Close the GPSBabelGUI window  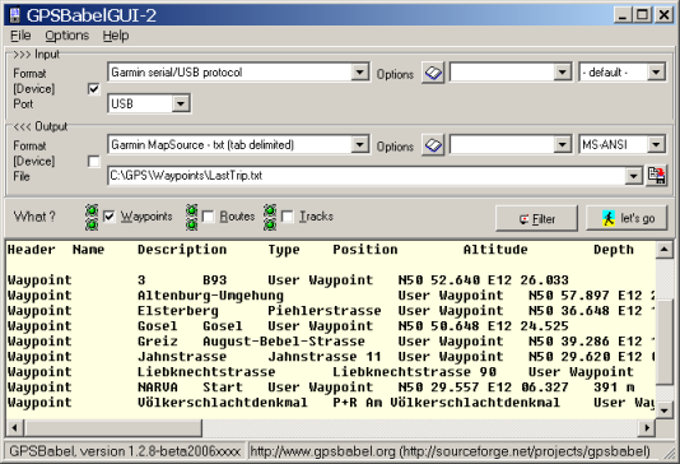(664, 15)
